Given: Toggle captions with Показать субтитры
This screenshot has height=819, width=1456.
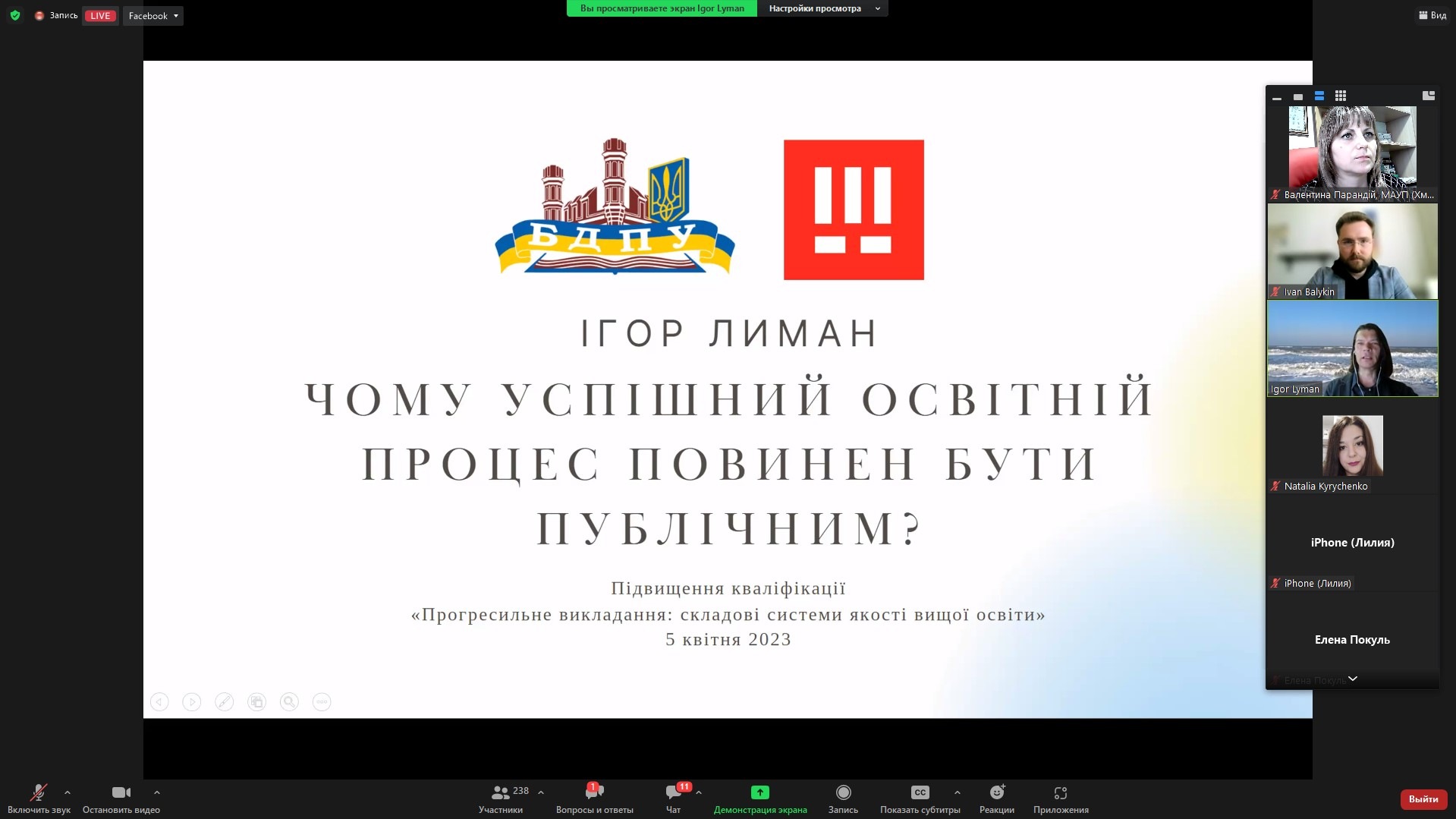Looking at the screenshot, I should click(920, 799).
